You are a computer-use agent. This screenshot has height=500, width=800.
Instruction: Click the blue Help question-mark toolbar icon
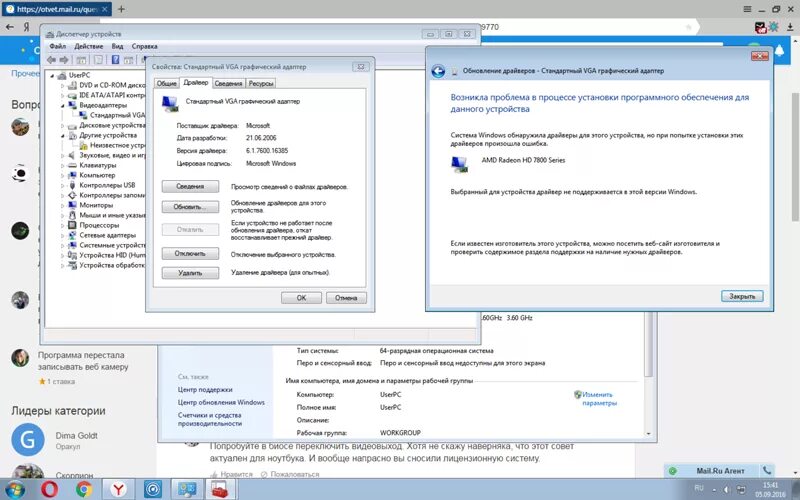(x=115, y=60)
